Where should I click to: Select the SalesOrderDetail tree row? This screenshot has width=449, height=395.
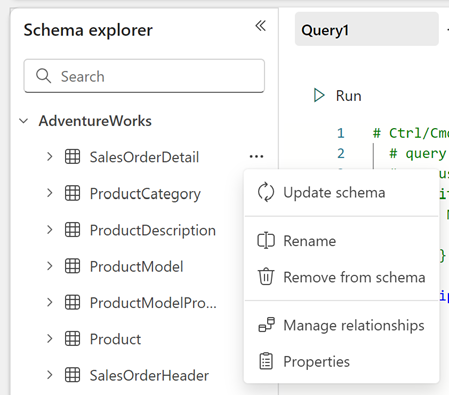(x=144, y=157)
